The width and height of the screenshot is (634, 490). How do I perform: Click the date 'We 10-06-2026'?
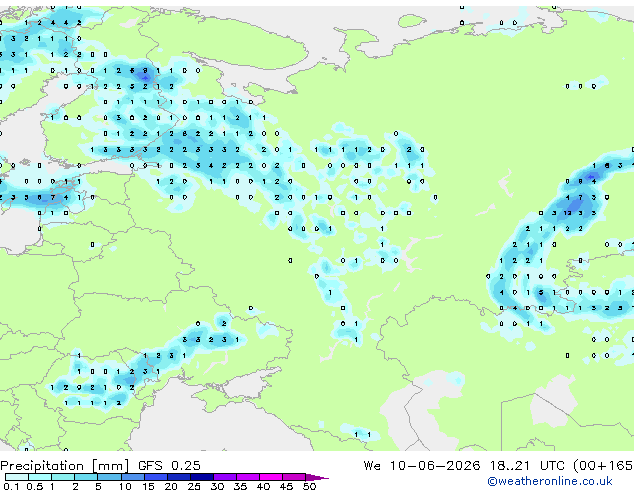pyautogui.click(x=422, y=466)
